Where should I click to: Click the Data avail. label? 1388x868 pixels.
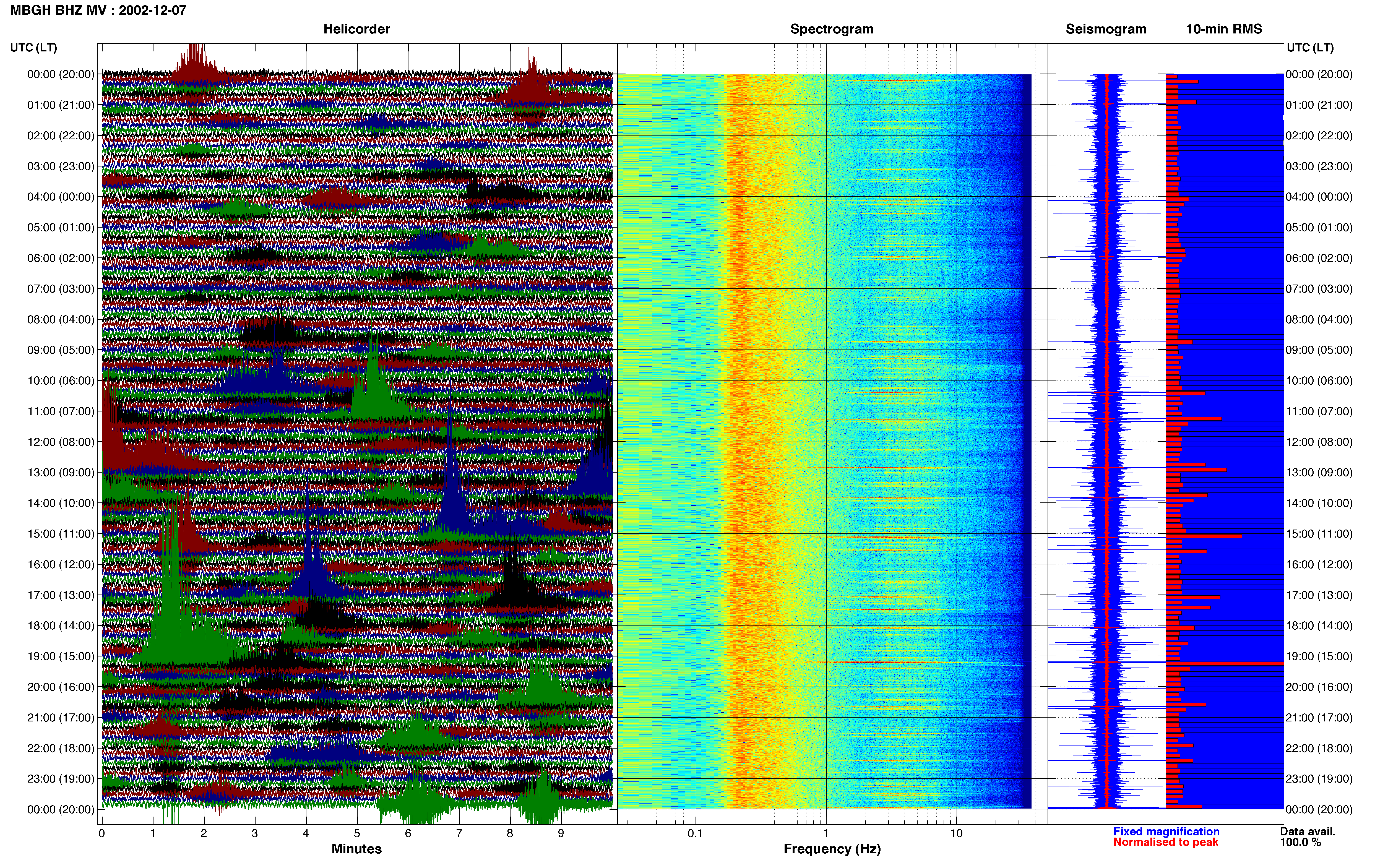1308,831
